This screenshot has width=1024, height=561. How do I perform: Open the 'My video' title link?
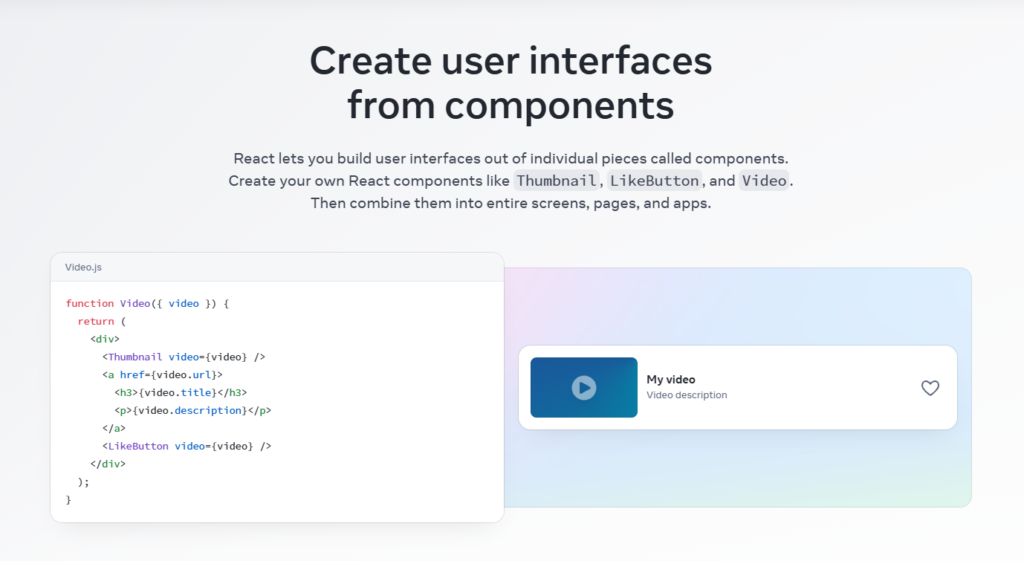coord(671,379)
